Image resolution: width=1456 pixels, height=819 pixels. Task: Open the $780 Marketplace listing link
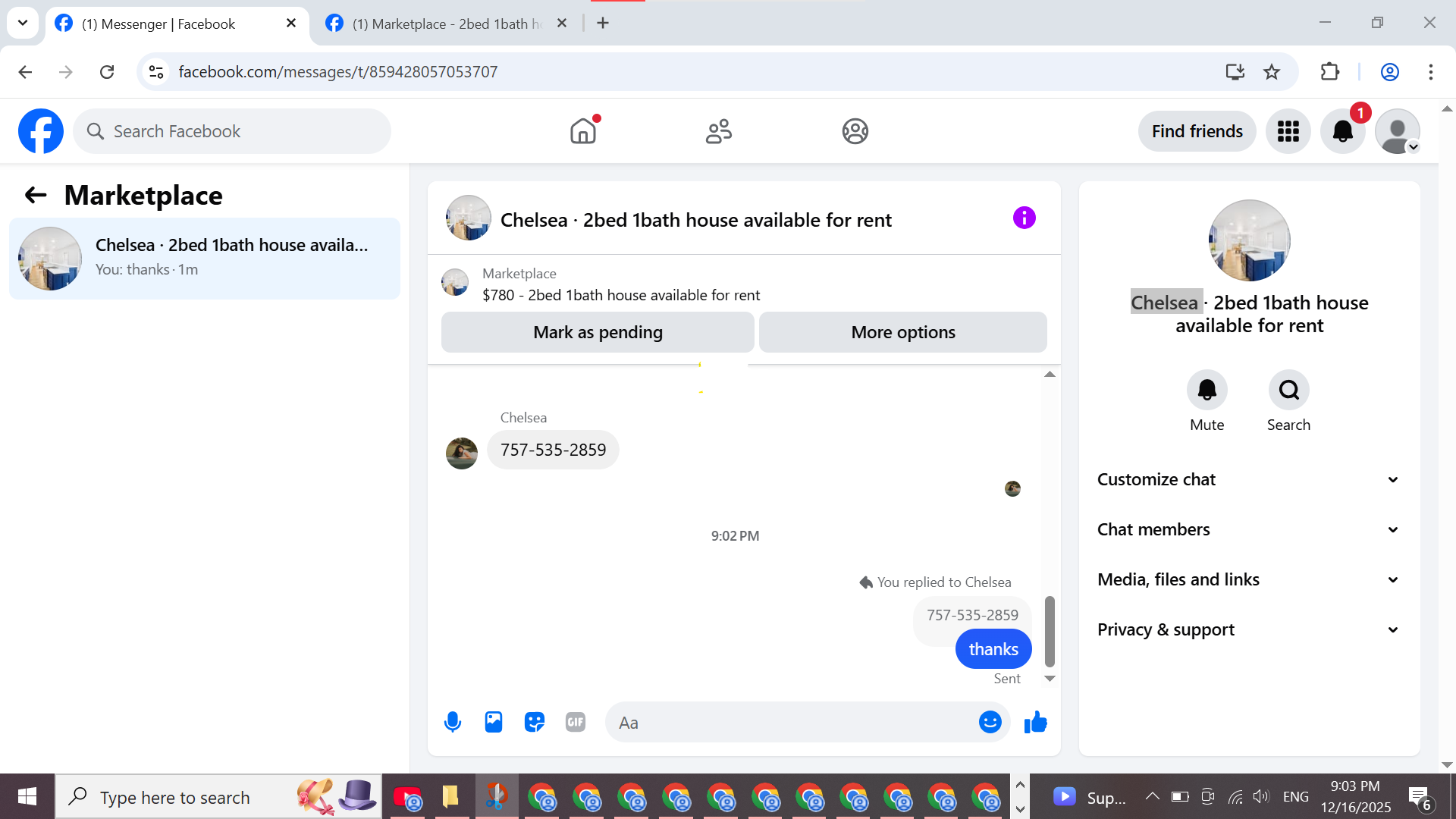click(621, 295)
